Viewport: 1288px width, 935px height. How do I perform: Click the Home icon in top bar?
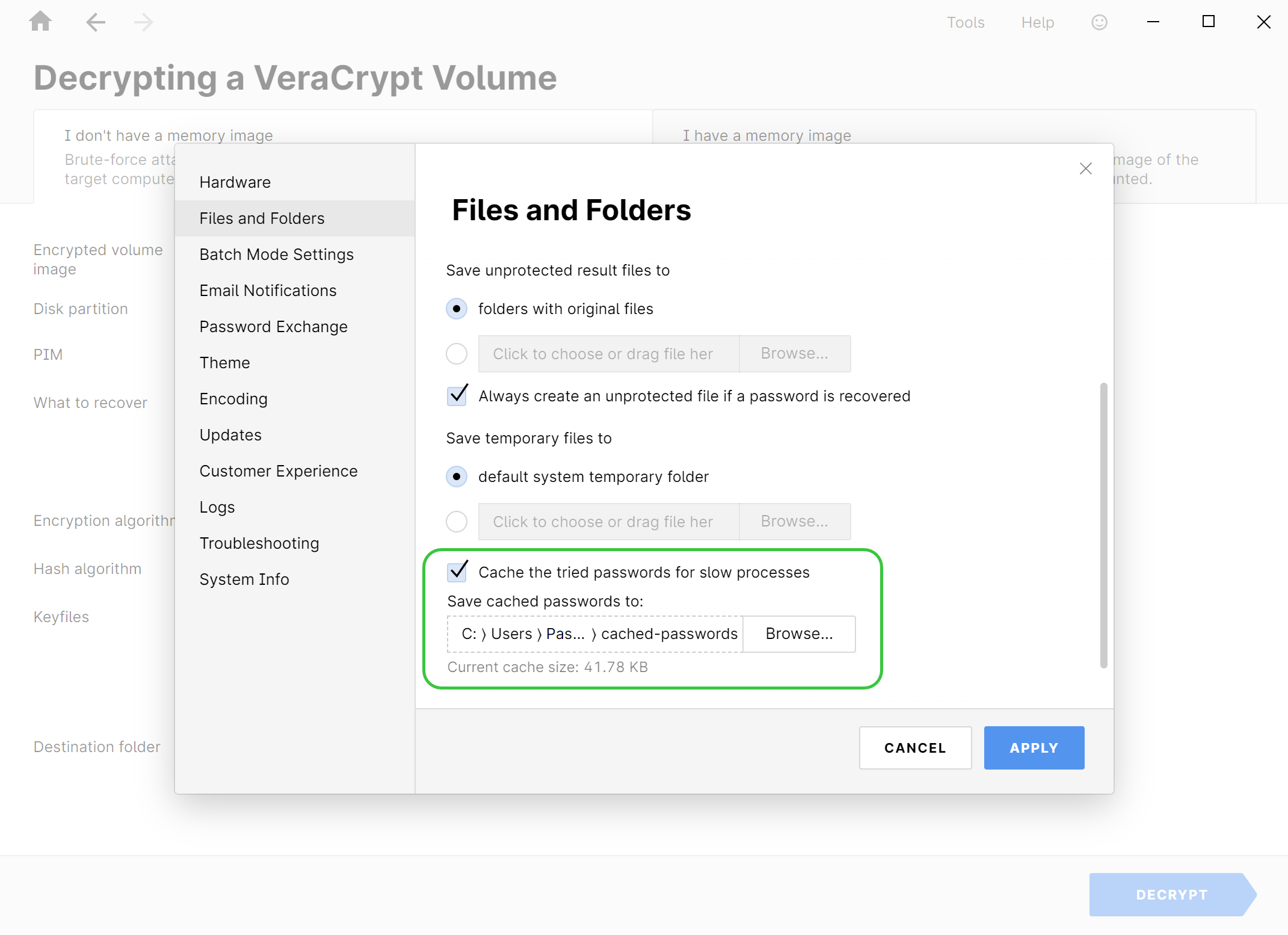40,22
